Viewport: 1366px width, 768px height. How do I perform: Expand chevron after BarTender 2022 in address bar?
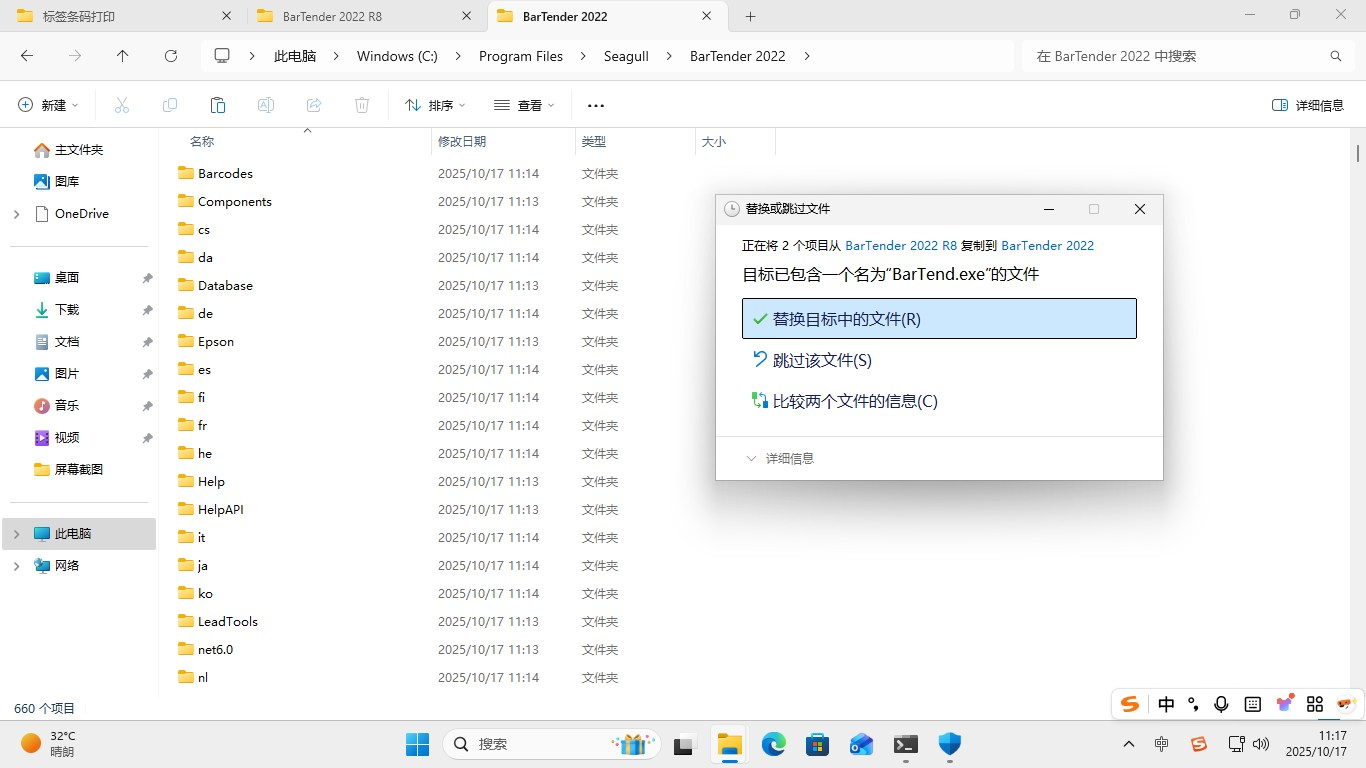tap(807, 56)
